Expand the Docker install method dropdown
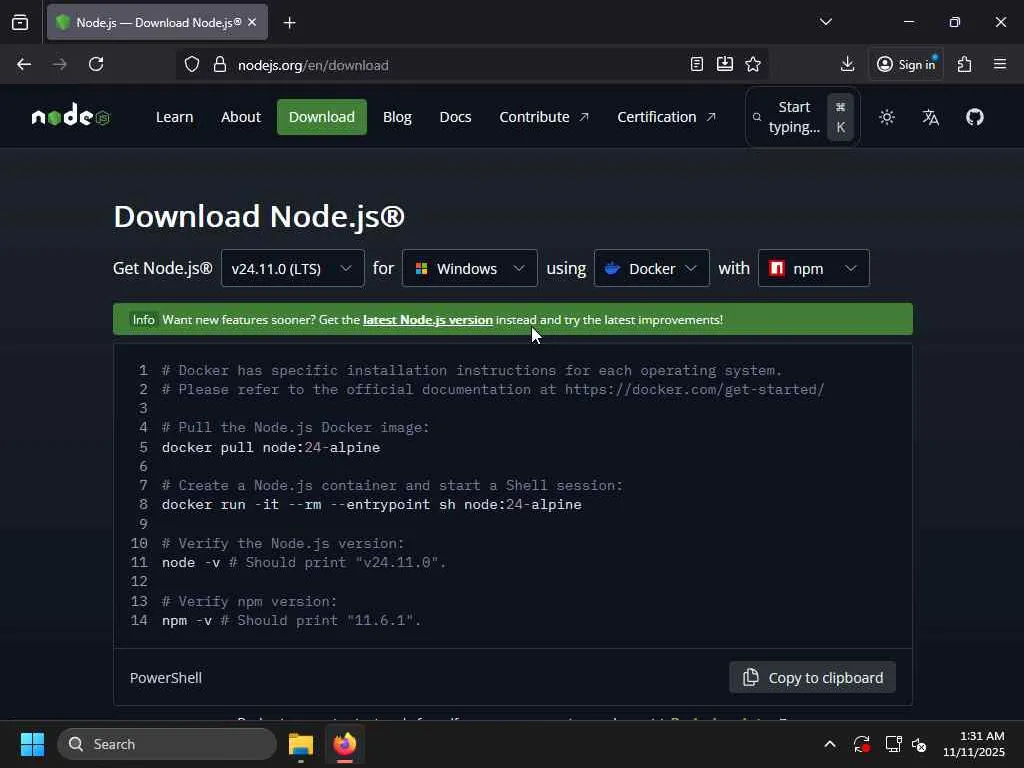The width and height of the screenshot is (1024, 768). 652,268
